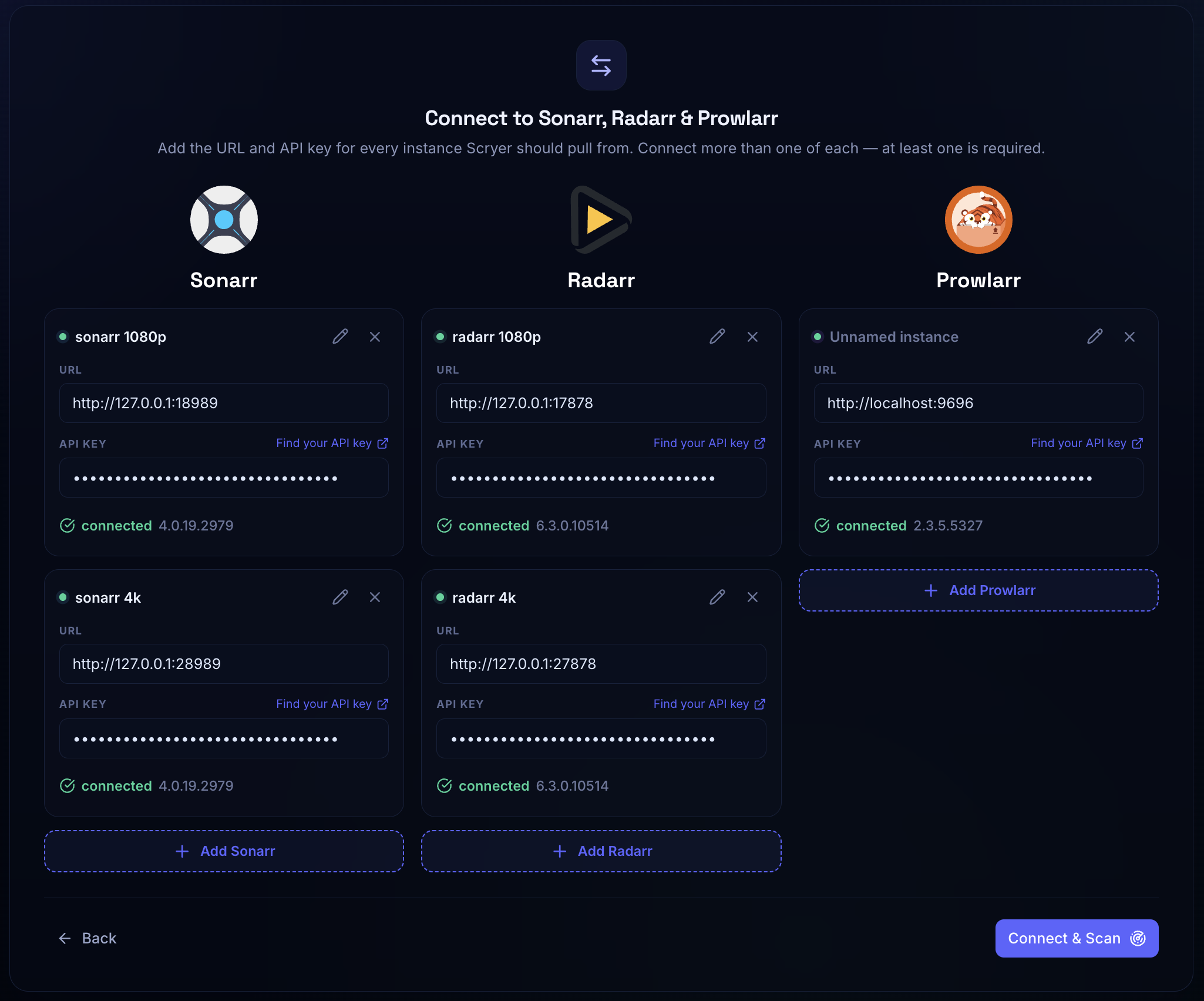Add another Sonarr instance
1204x1001 pixels.
tap(224, 851)
